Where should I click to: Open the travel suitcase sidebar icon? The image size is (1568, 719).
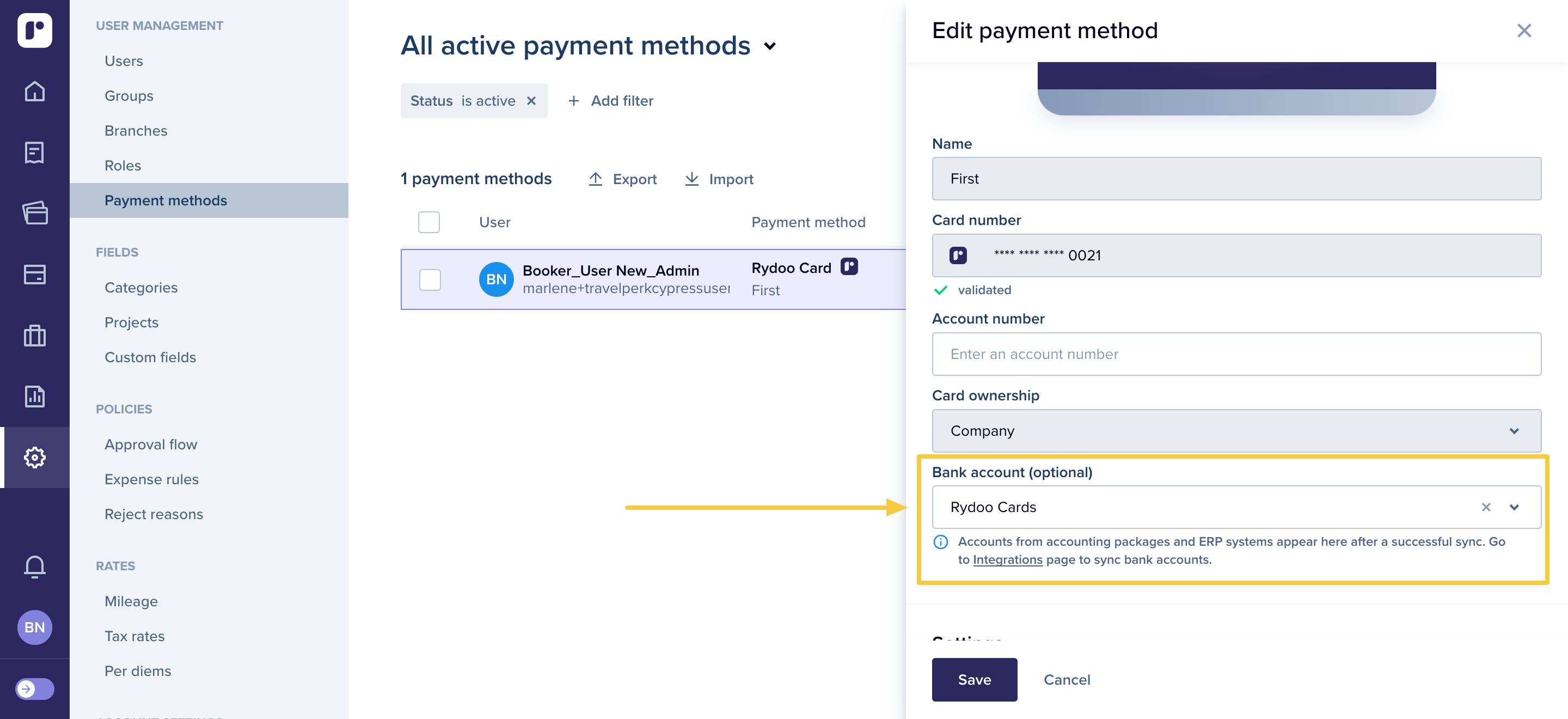(x=35, y=336)
